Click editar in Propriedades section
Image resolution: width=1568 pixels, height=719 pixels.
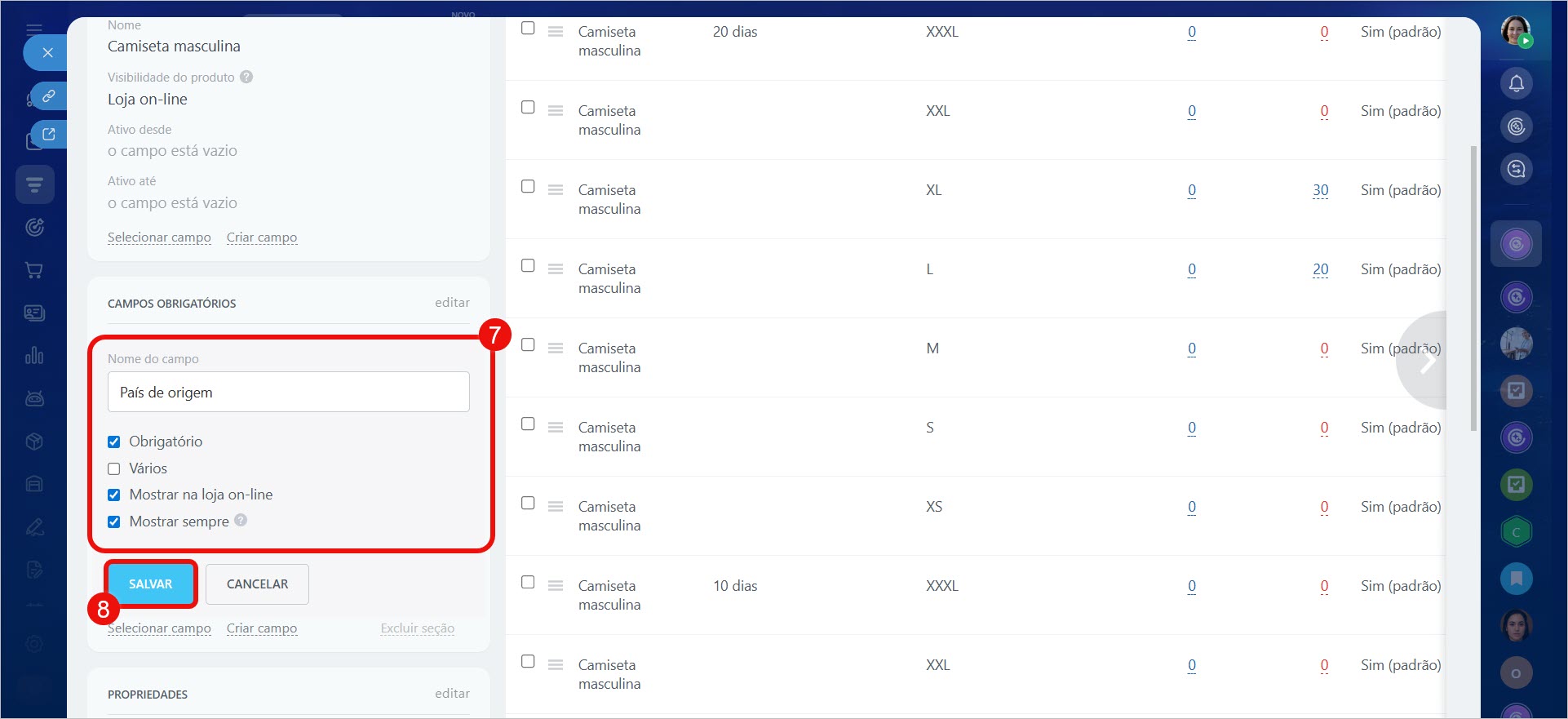452,694
